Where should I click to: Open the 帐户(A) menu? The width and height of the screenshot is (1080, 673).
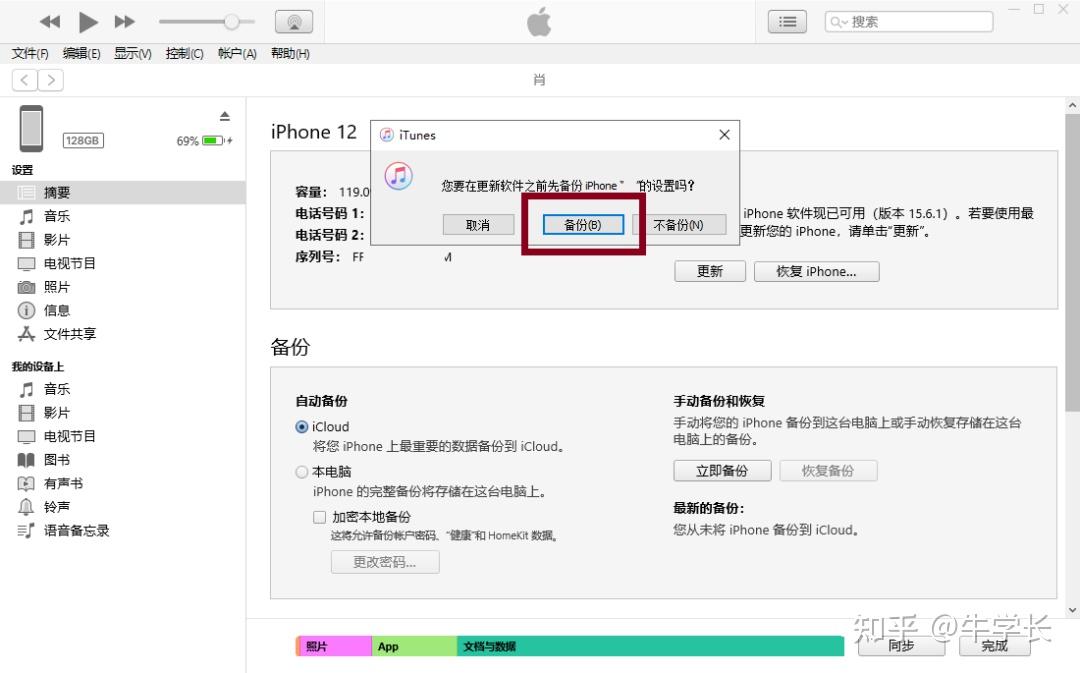coord(237,54)
